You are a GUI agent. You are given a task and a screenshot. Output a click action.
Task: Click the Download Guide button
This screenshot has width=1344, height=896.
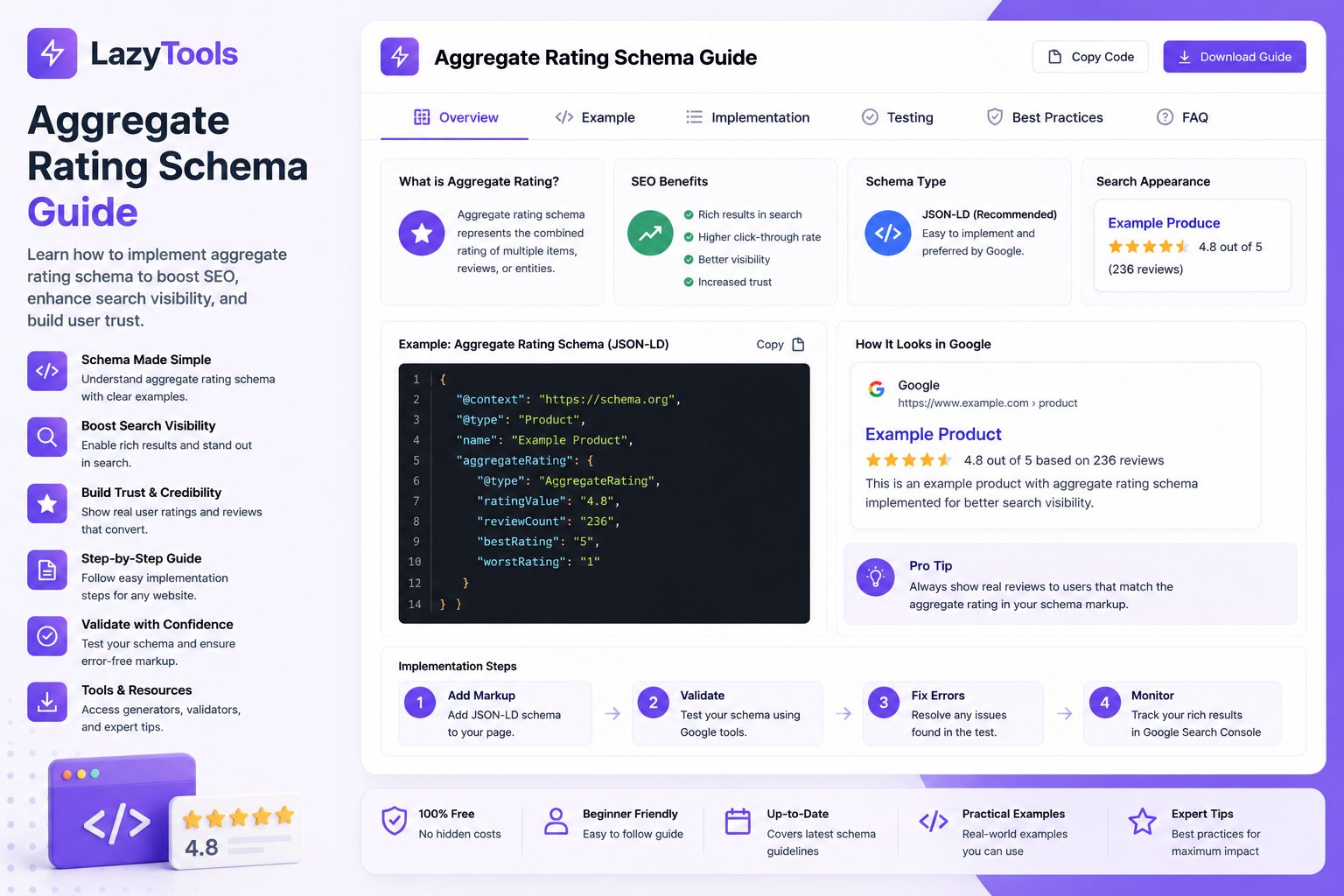point(1235,57)
